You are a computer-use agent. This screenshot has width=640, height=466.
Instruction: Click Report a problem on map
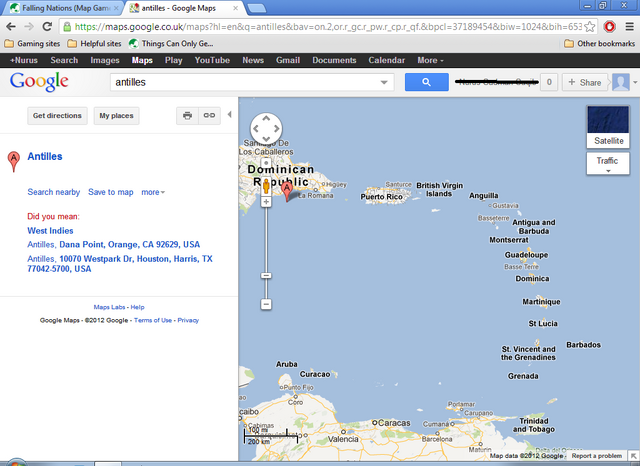pyautogui.click(x=597, y=456)
